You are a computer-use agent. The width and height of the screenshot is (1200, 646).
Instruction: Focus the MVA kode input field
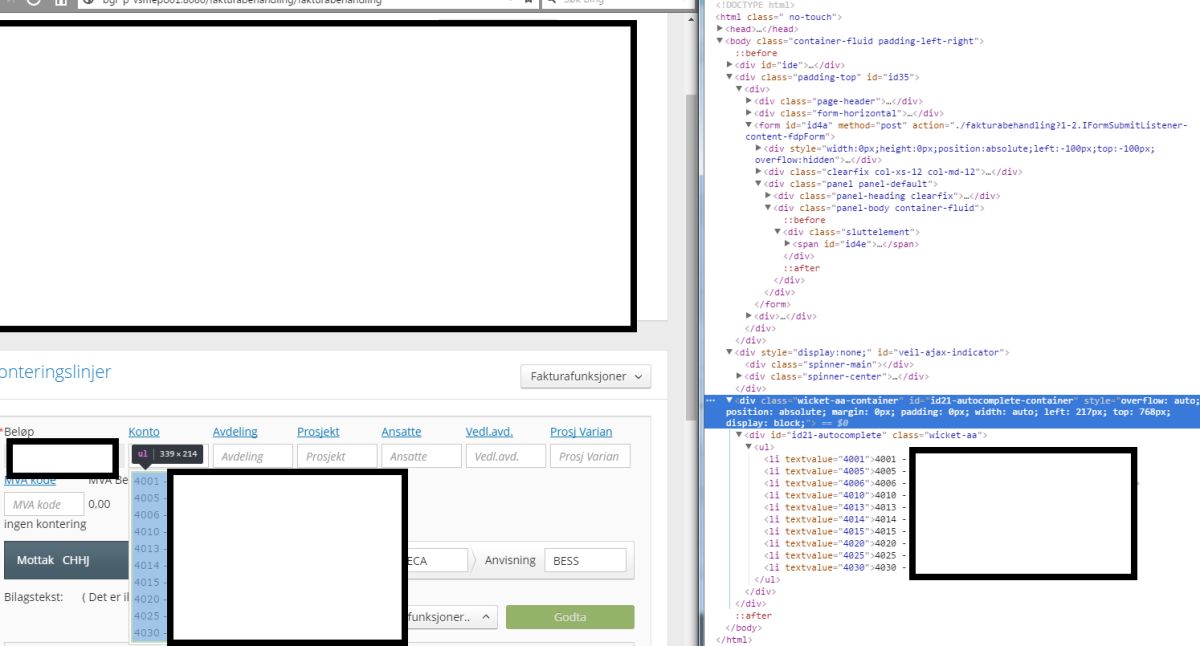(43, 504)
